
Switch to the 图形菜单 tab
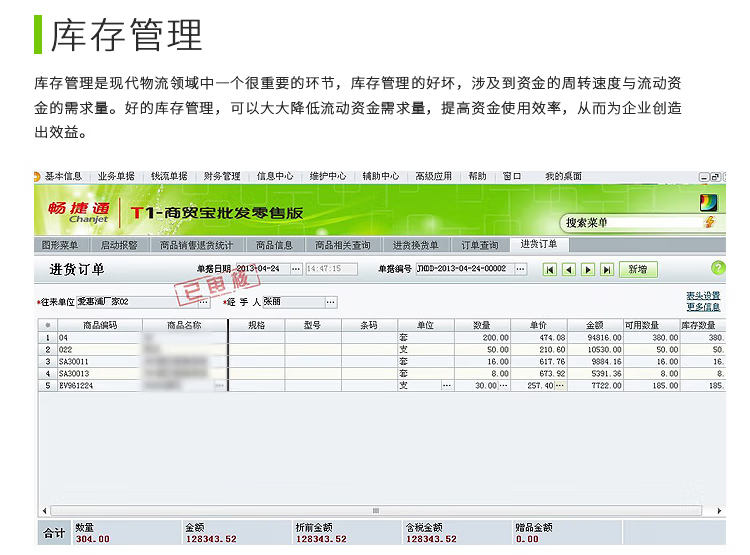pos(60,245)
